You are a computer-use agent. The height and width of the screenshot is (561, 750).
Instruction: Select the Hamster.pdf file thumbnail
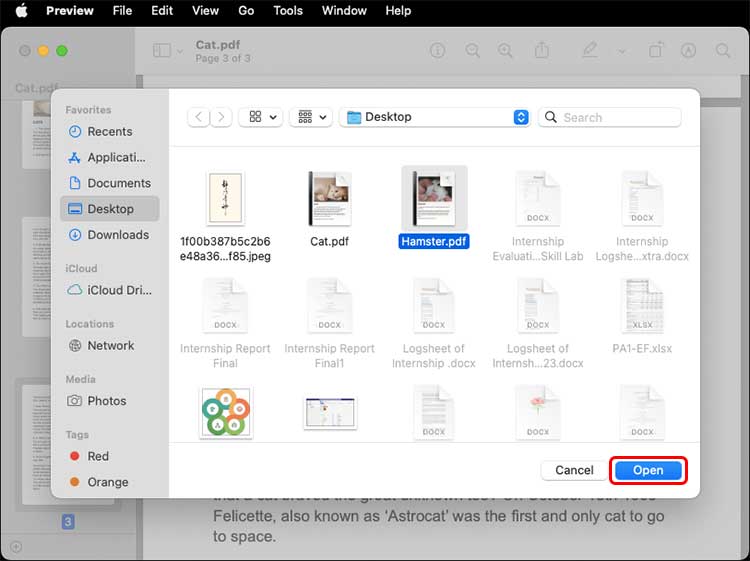point(434,198)
